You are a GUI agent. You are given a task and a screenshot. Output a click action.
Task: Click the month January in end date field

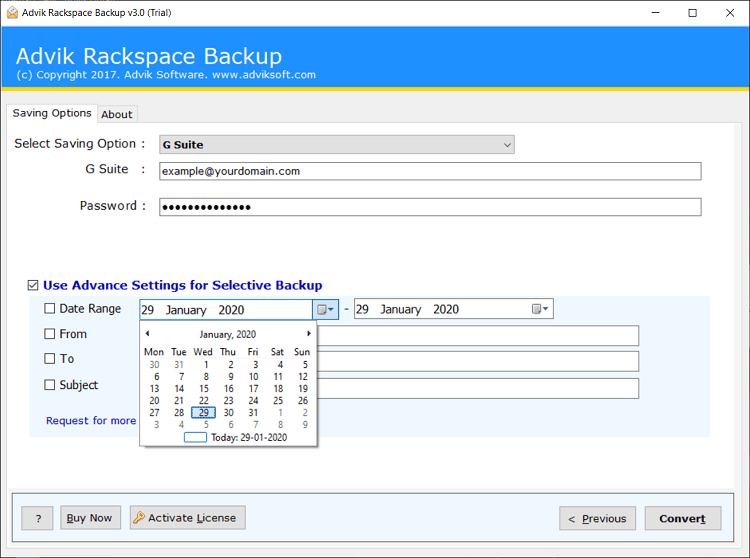coord(401,309)
